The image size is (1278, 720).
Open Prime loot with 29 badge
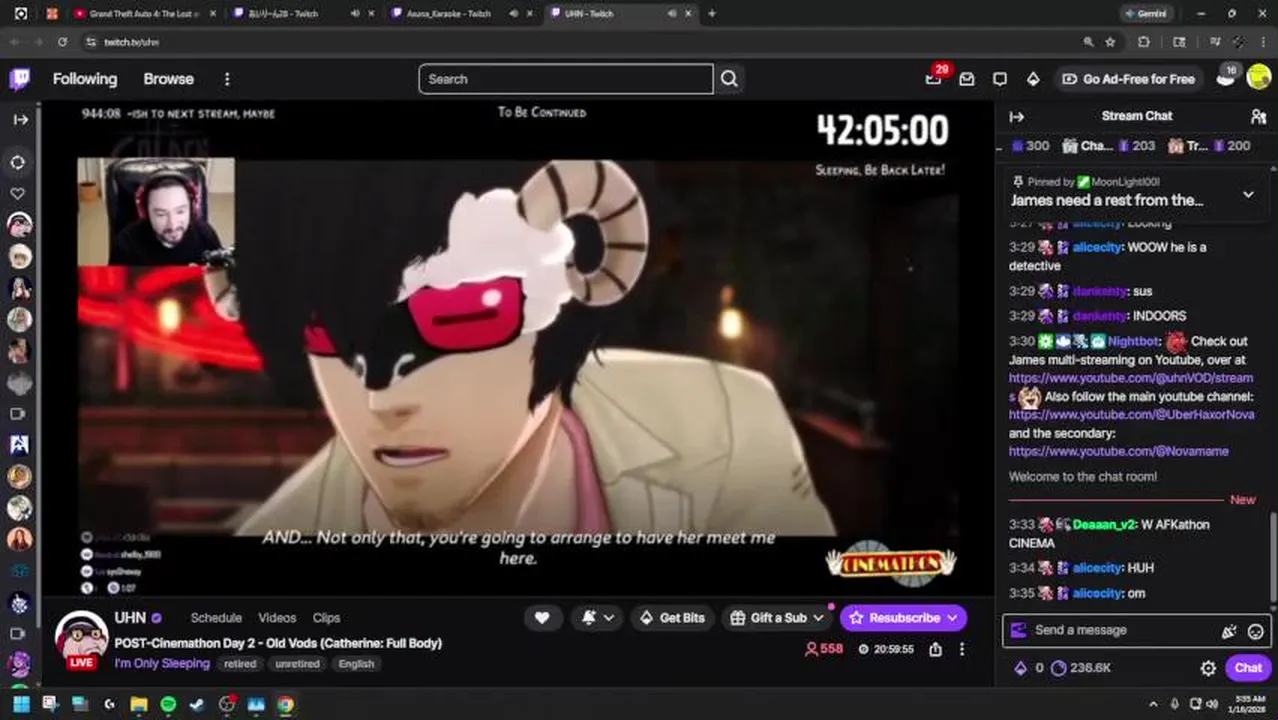click(934, 78)
